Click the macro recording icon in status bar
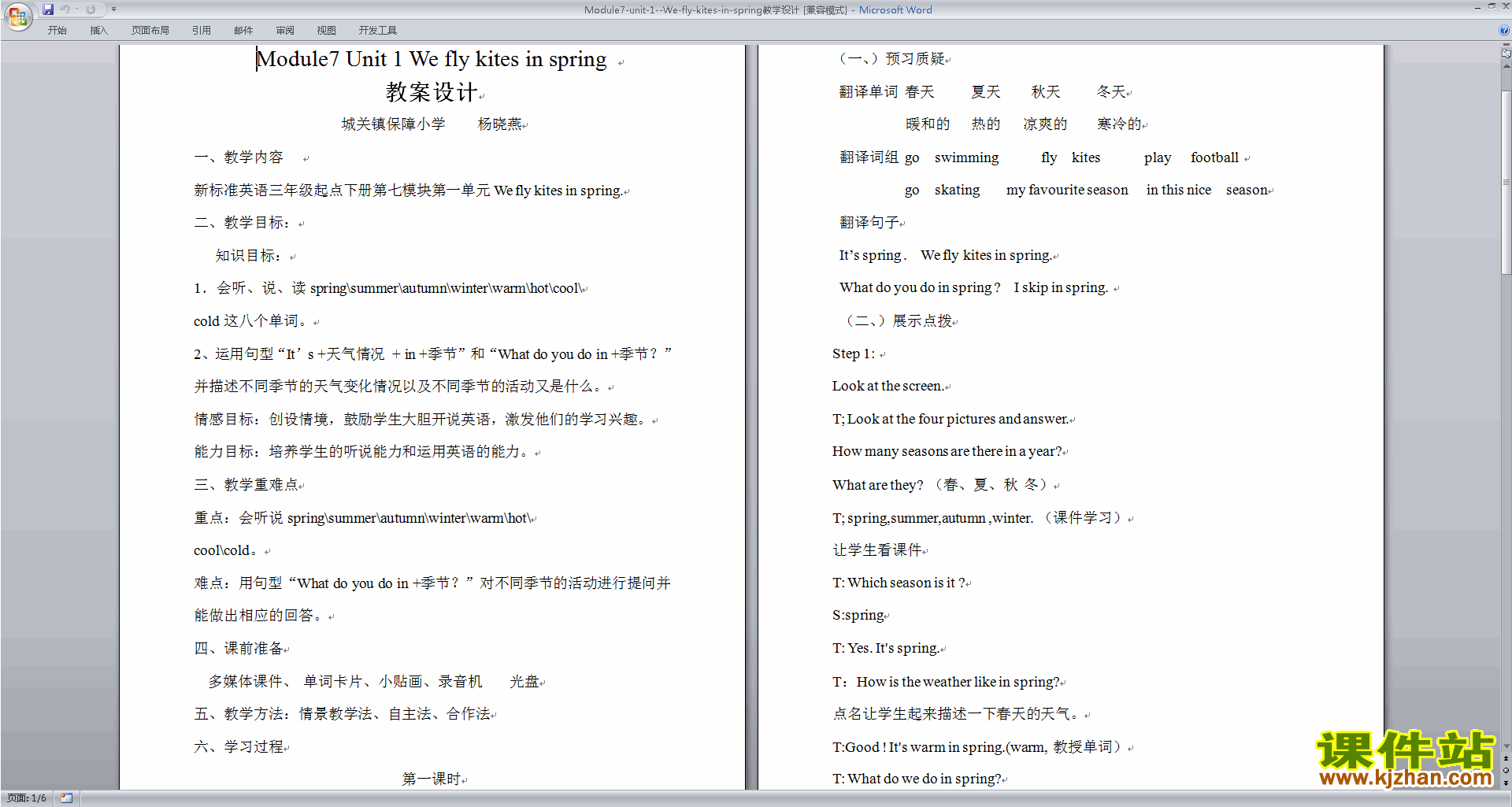This screenshot has height=807, width=1512. click(x=66, y=798)
